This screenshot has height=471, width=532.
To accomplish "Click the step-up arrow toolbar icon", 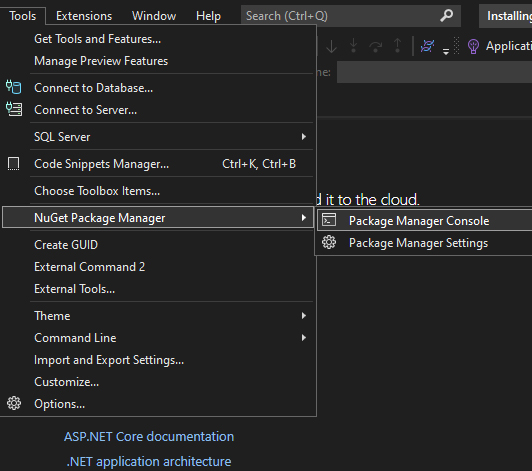I will pos(397,46).
